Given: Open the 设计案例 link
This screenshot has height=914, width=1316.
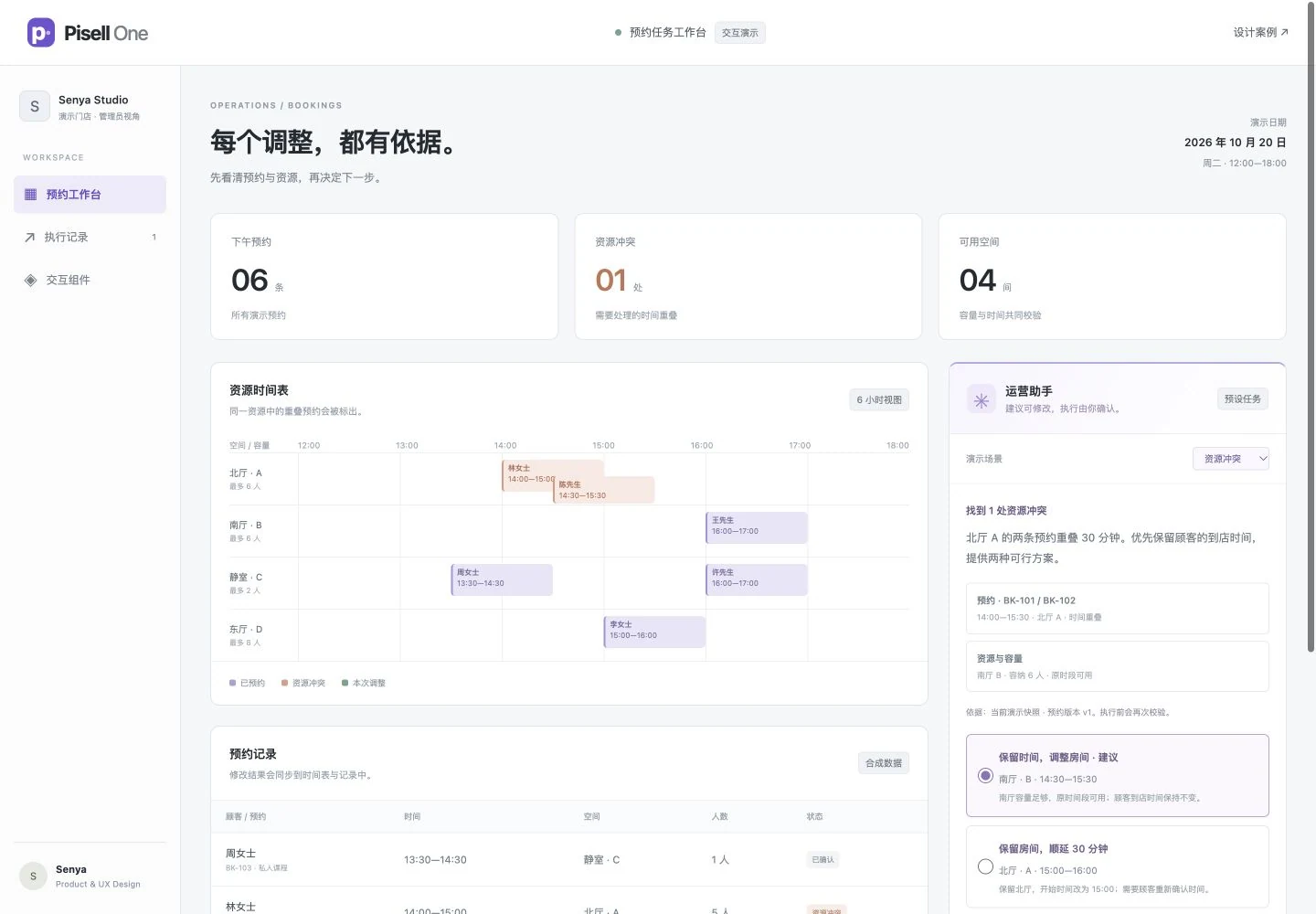Looking at the screenshot, I should (1260, 32).
